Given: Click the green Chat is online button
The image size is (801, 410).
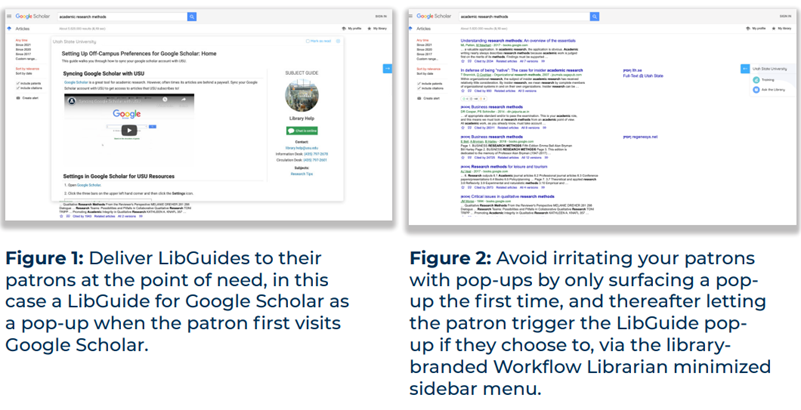Looking at the screenshot, I should tap(302, 131).
